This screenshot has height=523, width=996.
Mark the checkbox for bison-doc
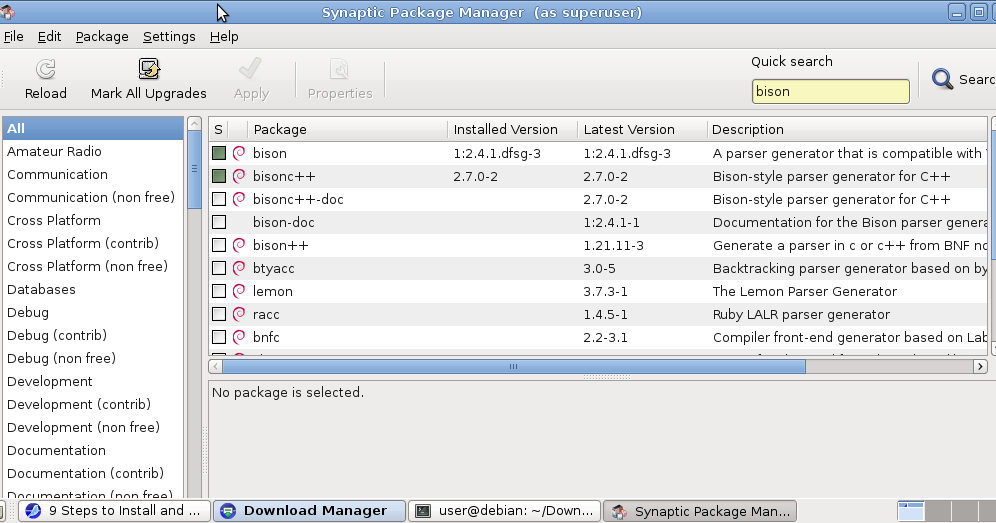[219, 222]
